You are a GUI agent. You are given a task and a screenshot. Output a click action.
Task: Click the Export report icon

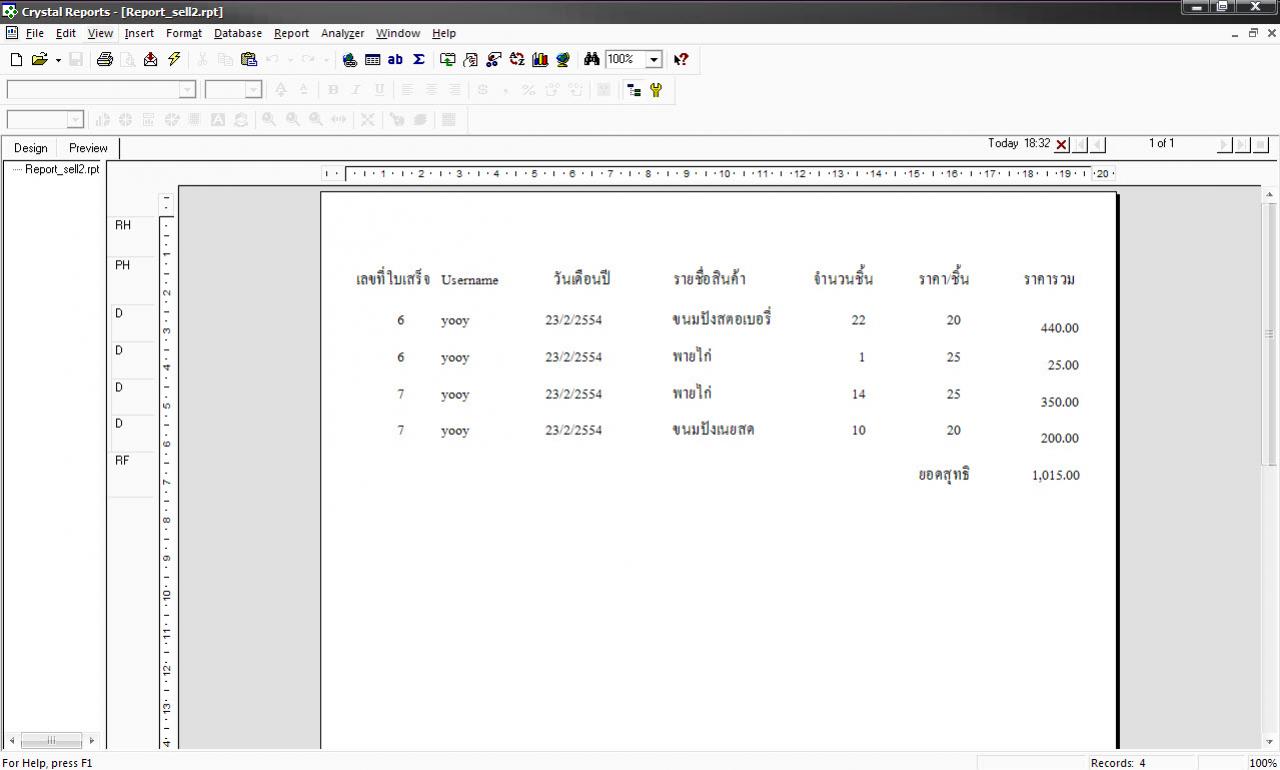150,60
